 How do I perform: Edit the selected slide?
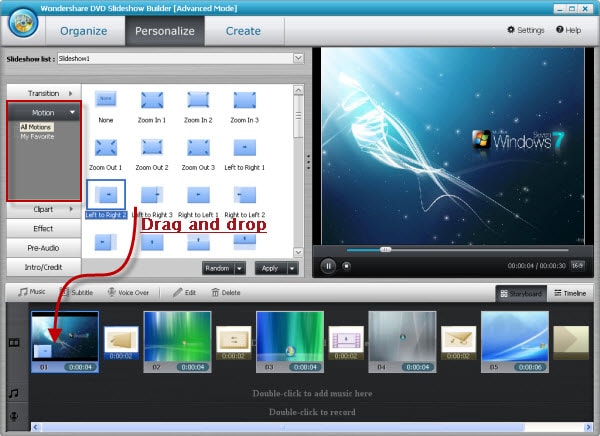click(x=184, y=292)
